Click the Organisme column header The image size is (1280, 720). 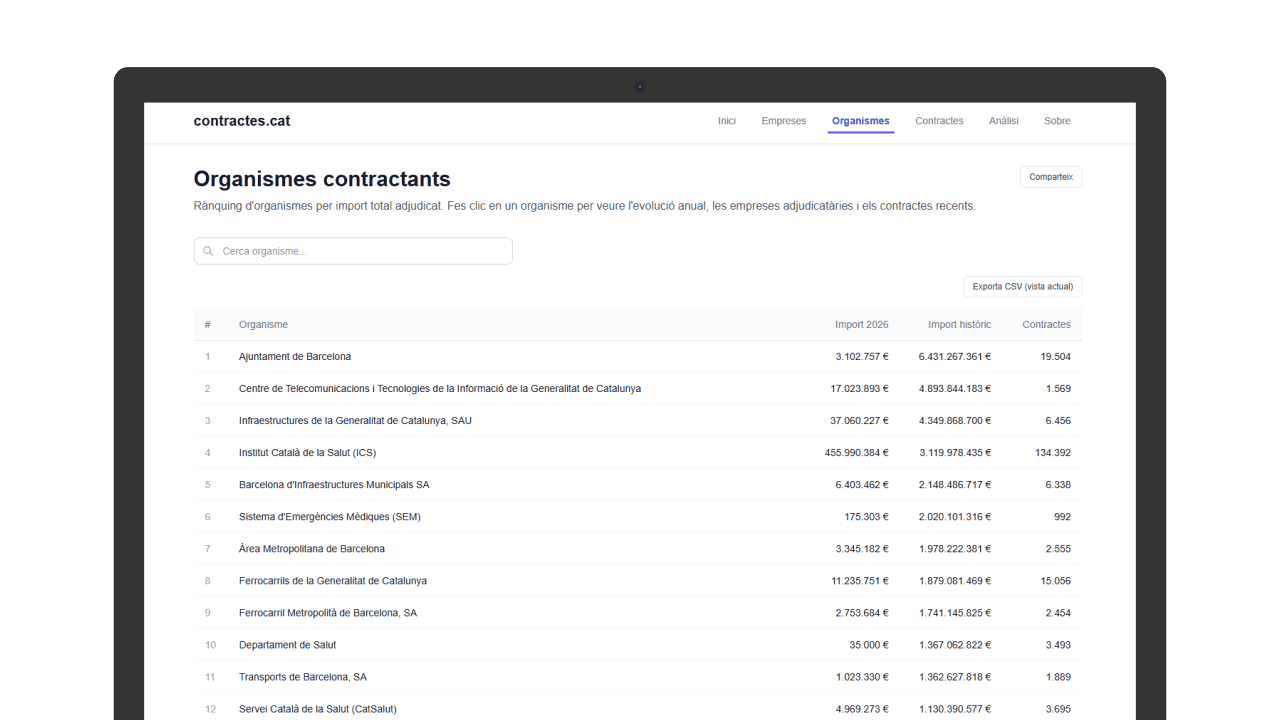pyautogui.click(x=263, y=324)
